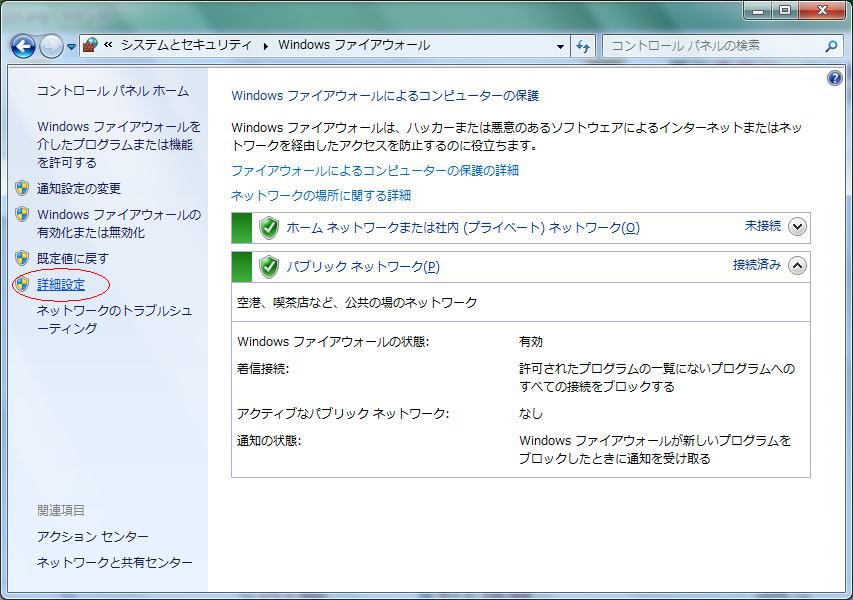Click the back navigation arrow button
Screen dimensions: 853x600
click(x=23, y=46)
